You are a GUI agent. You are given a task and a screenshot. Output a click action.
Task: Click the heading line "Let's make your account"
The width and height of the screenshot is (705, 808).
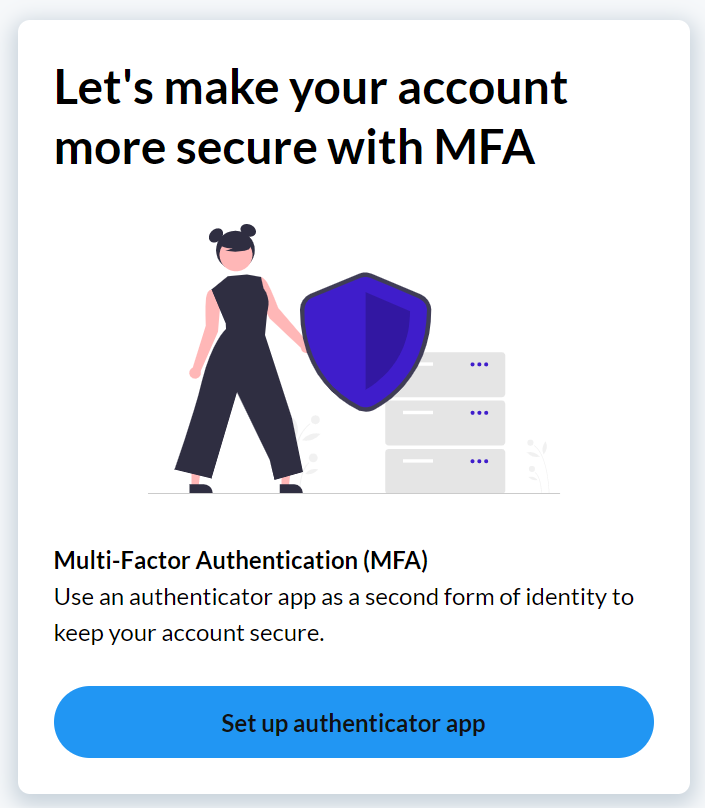(310, 88)
